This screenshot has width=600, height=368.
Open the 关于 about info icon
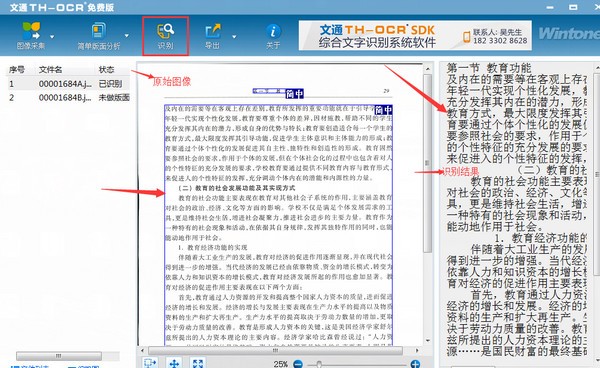(273, 31)
